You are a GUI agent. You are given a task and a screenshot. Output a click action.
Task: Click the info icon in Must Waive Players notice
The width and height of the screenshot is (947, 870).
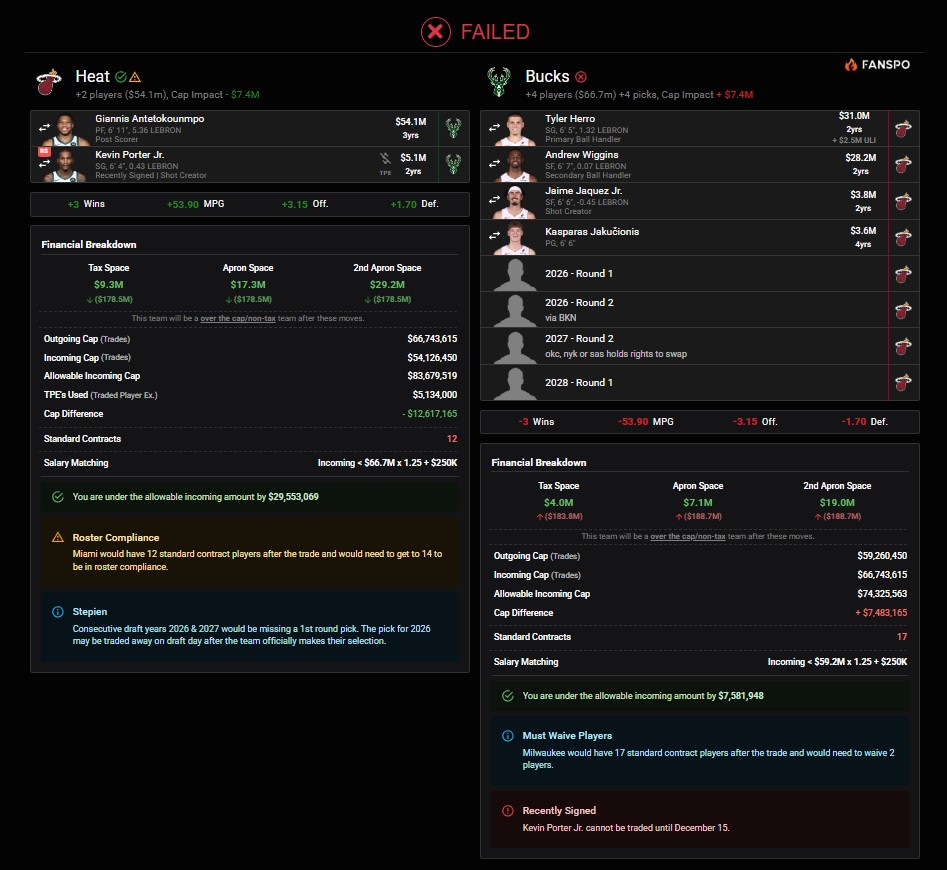(x=508, y=735)
